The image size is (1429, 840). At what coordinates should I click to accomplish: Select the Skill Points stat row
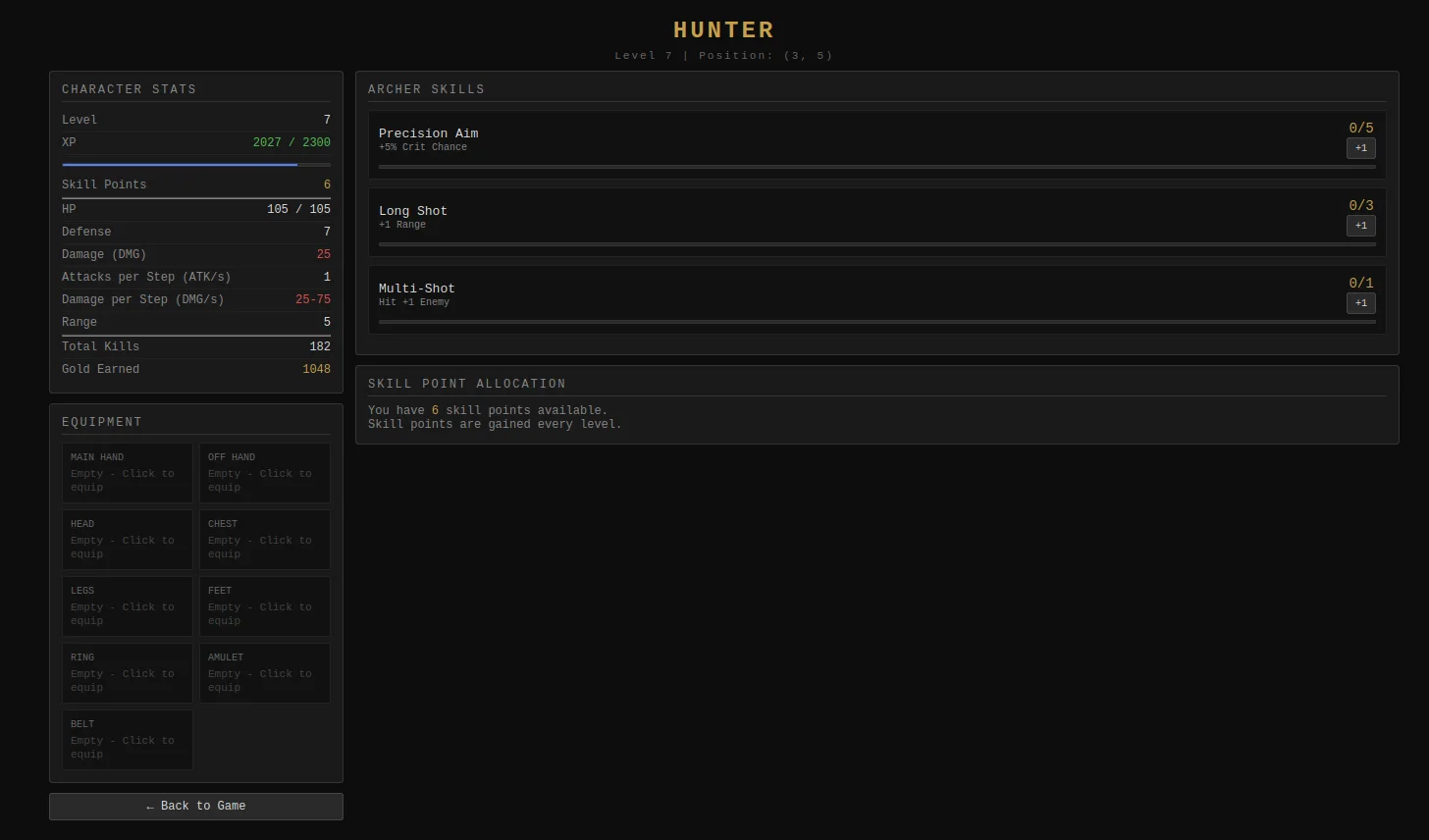point(196,184)
